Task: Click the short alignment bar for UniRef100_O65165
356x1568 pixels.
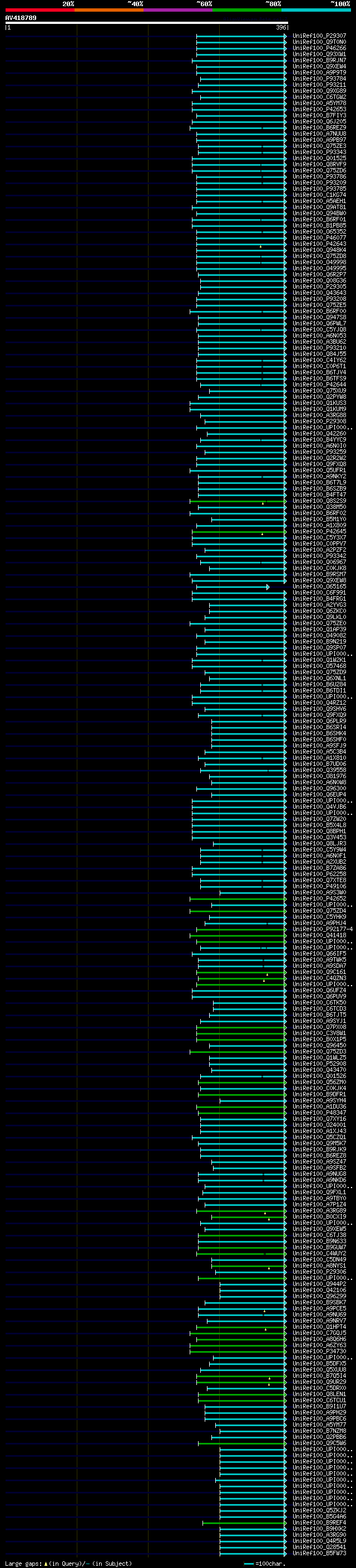Action: [232, 587]
